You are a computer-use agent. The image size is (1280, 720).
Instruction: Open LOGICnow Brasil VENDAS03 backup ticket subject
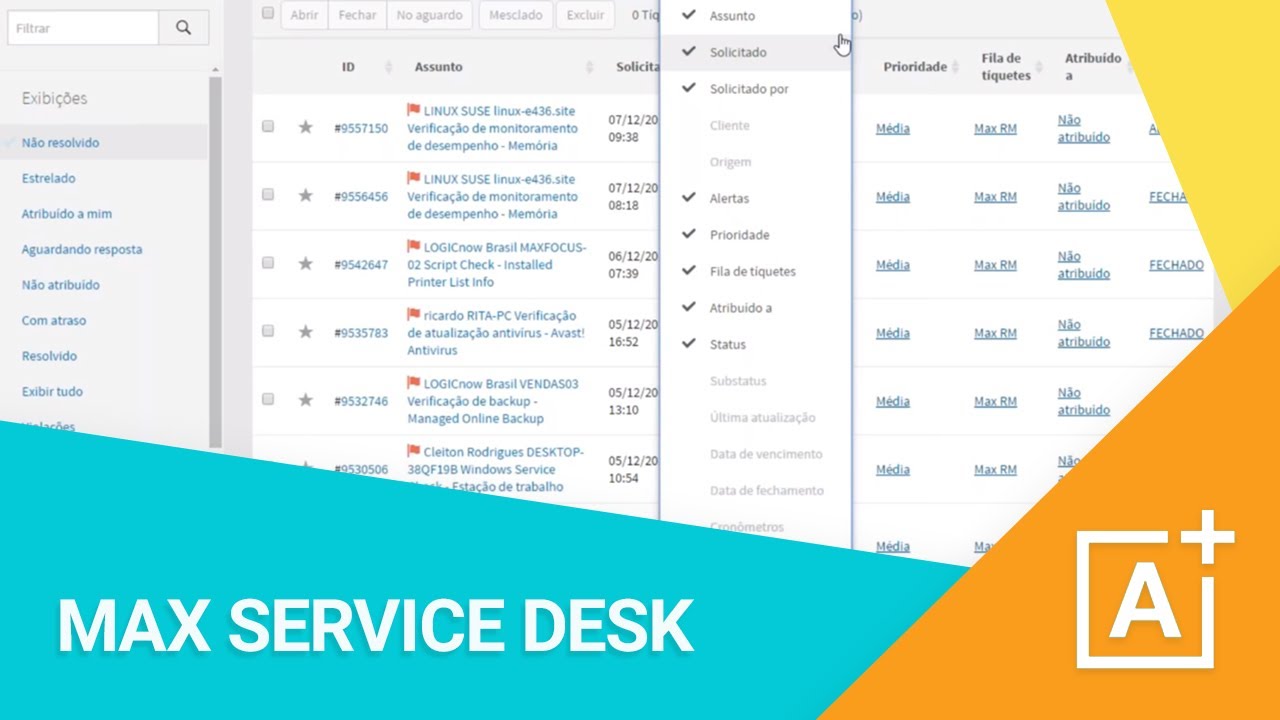pyautogui.click(x=493, y=400)
